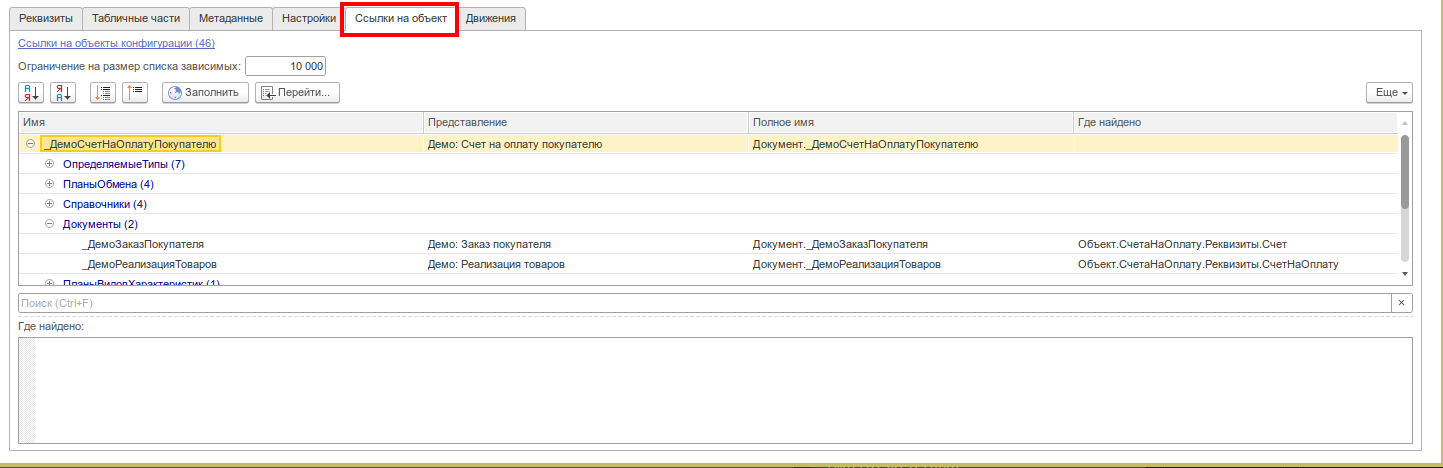Click the Где найдено text area

(715, 389)
